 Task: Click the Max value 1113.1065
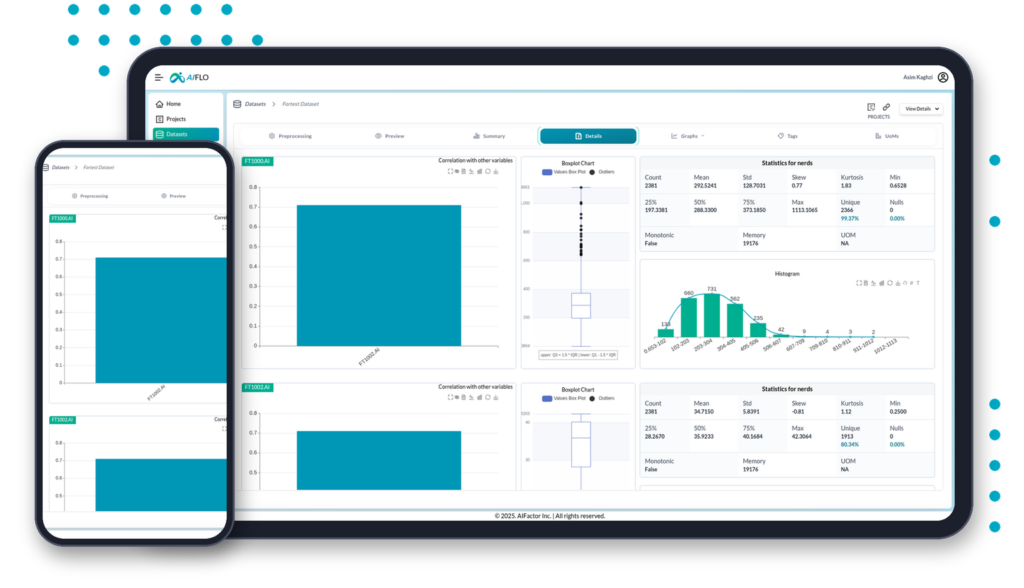click(x=805, y=210)
